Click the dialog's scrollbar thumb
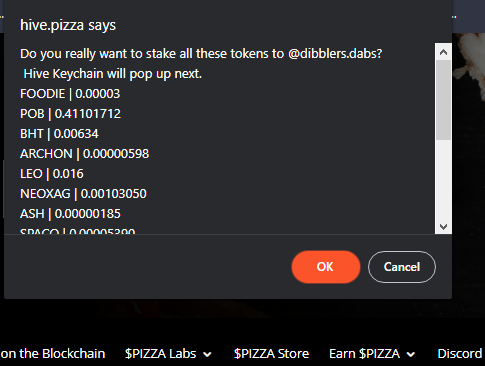485x366 pixels. point(443,100)
